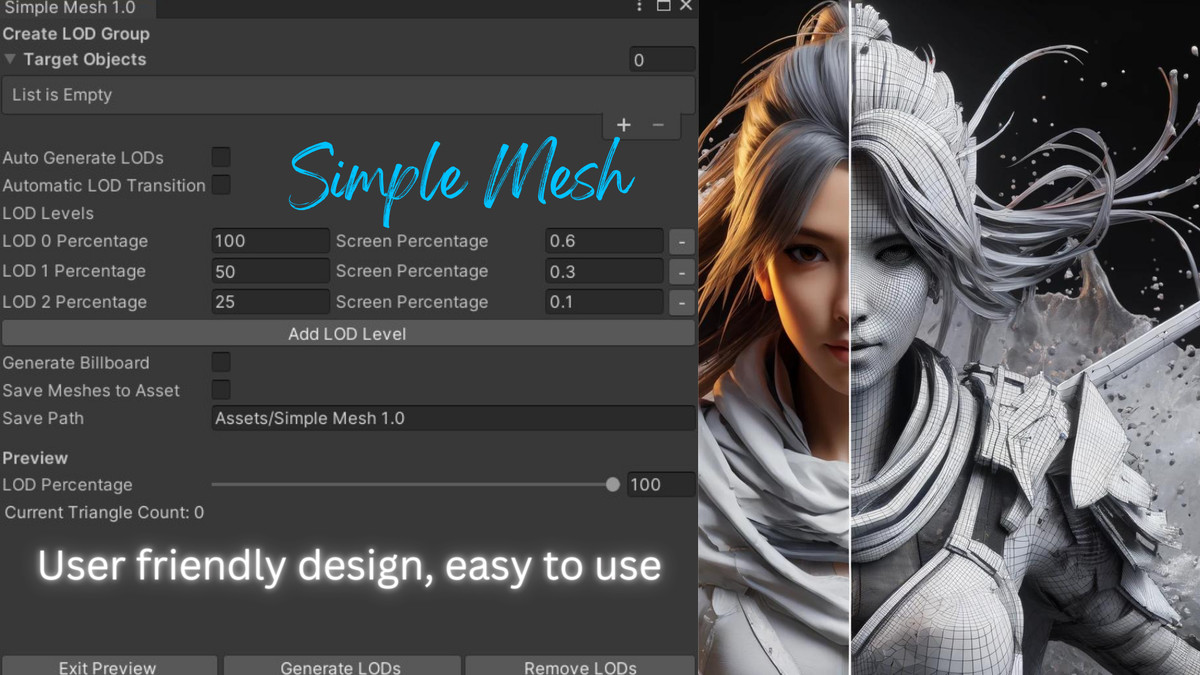Close the Simple Mesh 1.0 window
Screen dimensions: 1200x675
(x=685, y=6)
